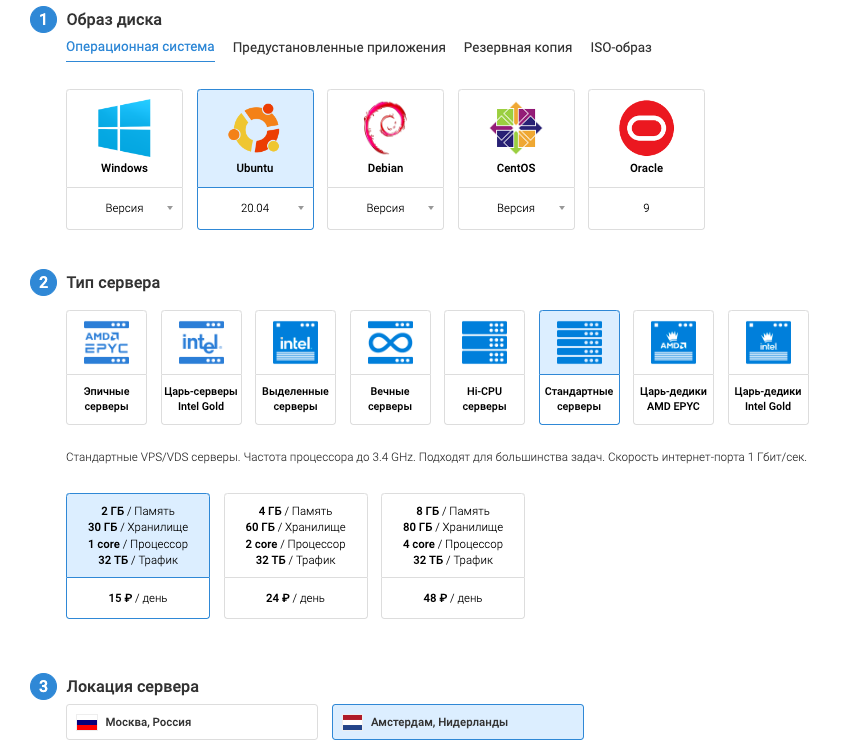Viewport: 849px width, 751px height.
Task: Choose the 8 ГБ plan at 48 ₽
Action: [454, 555]
